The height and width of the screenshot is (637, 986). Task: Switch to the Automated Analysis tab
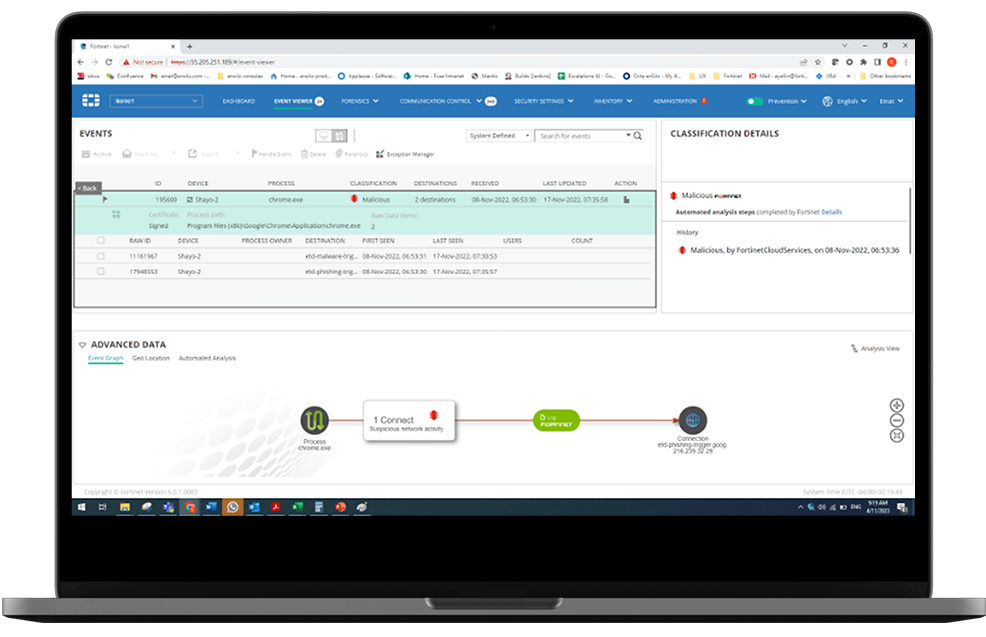207,358
